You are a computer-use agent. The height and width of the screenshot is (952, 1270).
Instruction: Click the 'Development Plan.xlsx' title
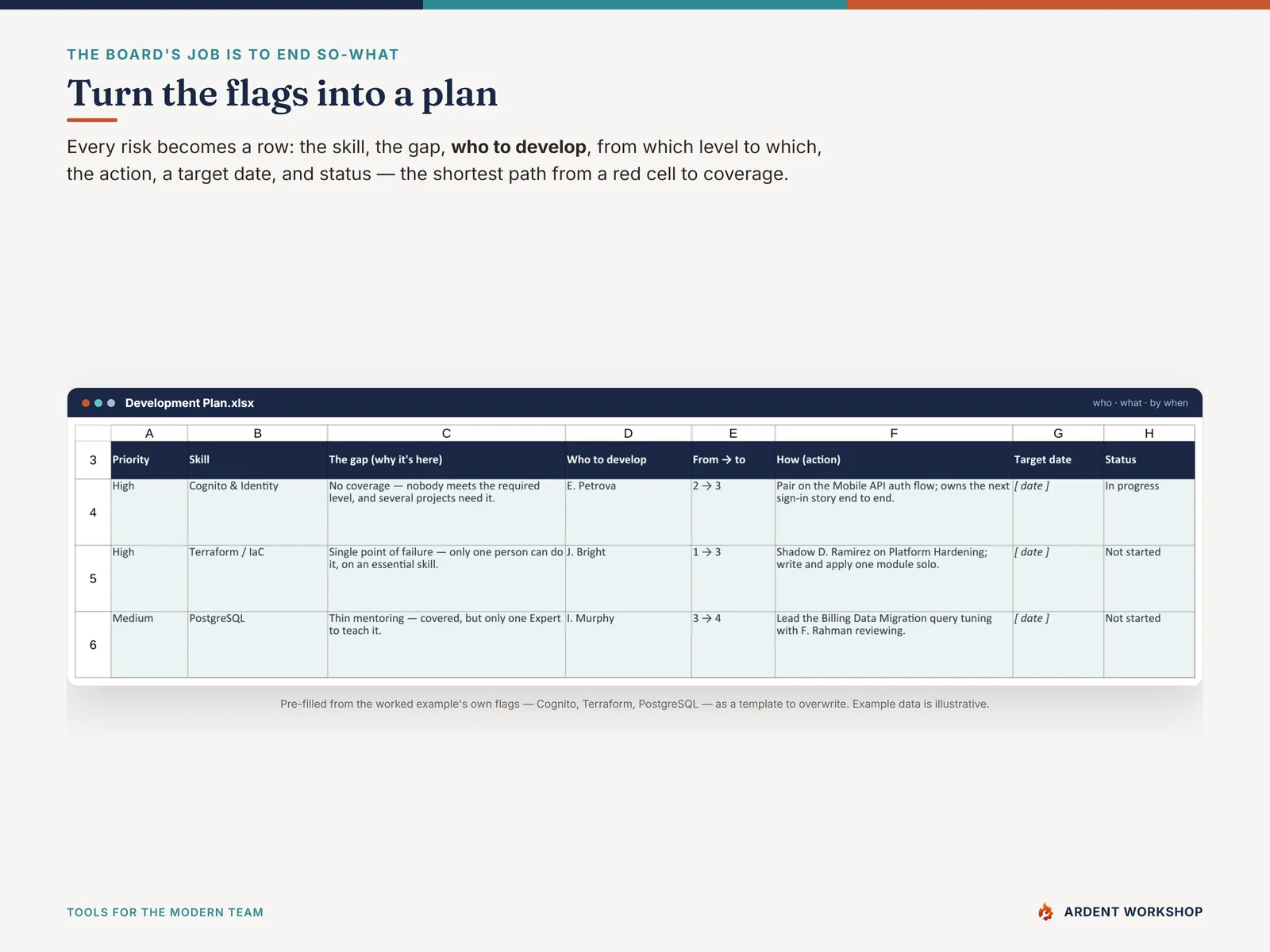(190, 403)
